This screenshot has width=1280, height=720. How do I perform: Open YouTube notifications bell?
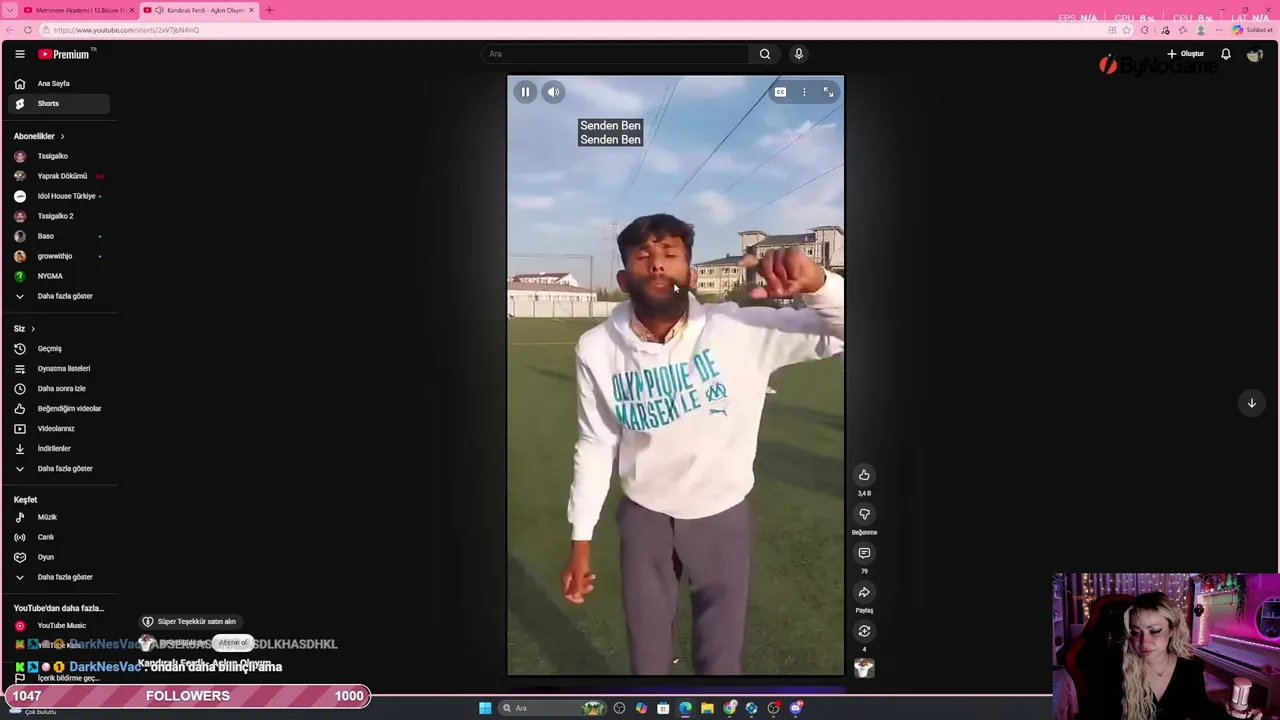[x=1225, y=54]
